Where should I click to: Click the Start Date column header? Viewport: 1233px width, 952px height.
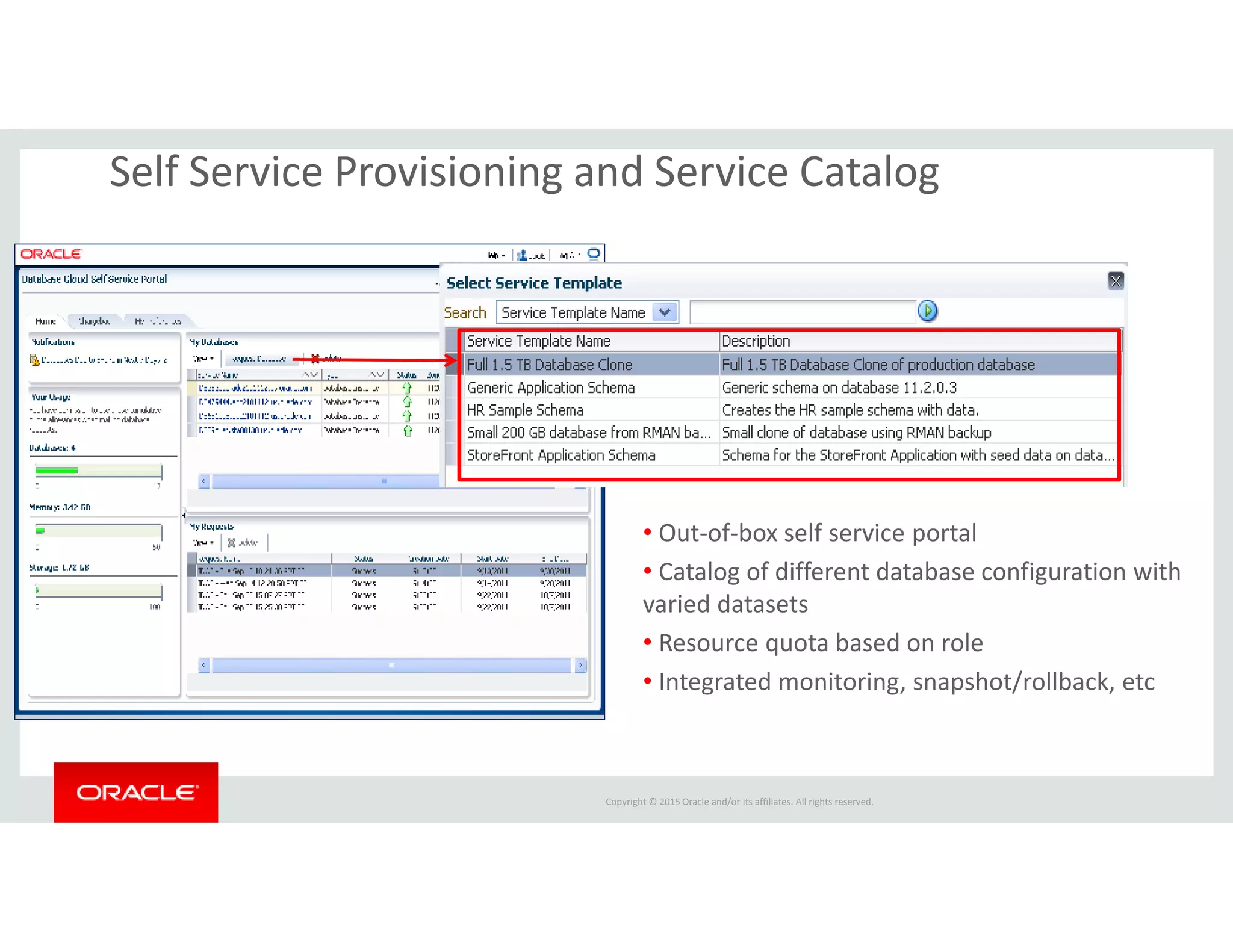point(492,558)
